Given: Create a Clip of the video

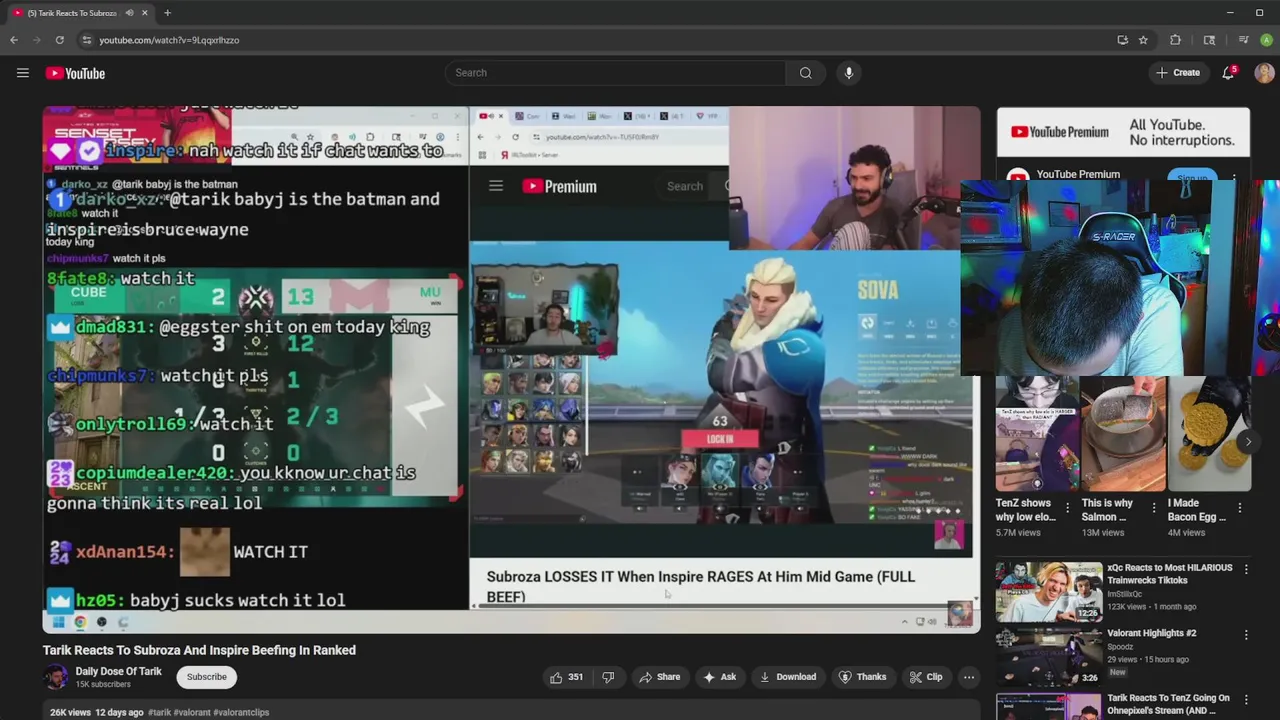Looking at the screenshot, I should pyautogui.click(x=925, y=677).
